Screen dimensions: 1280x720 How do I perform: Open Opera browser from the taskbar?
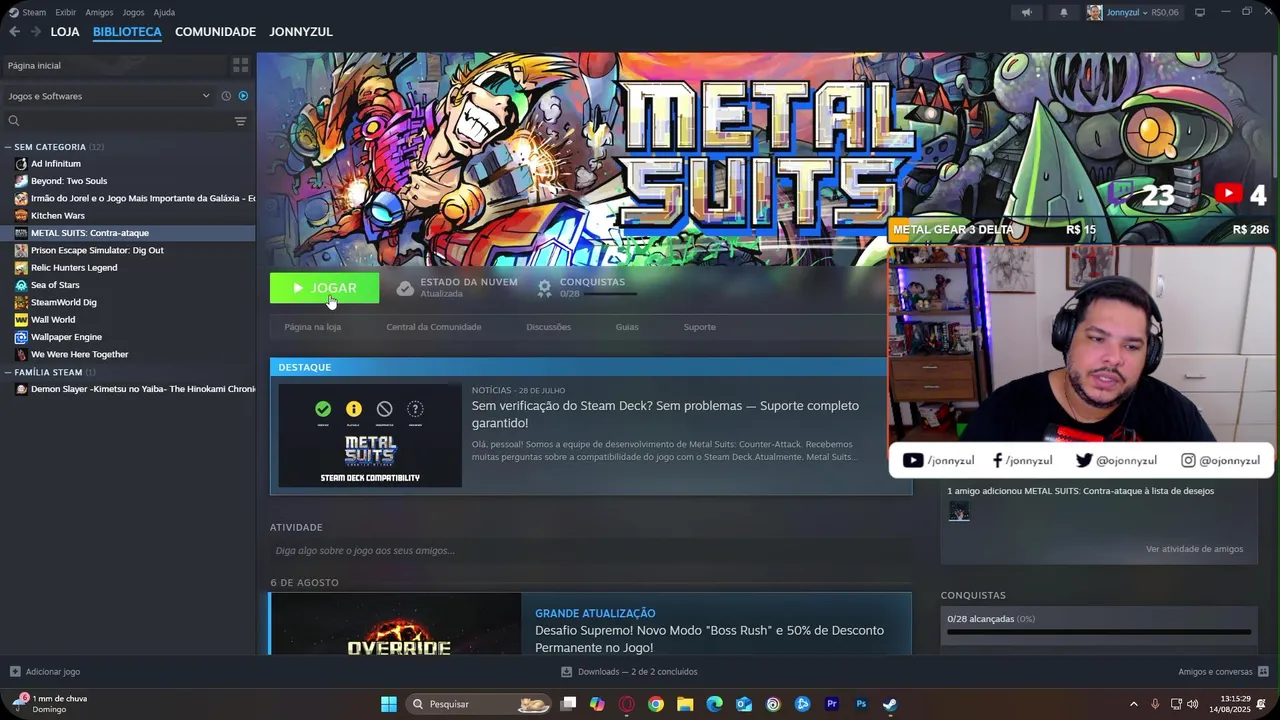[x=627, y=704]
